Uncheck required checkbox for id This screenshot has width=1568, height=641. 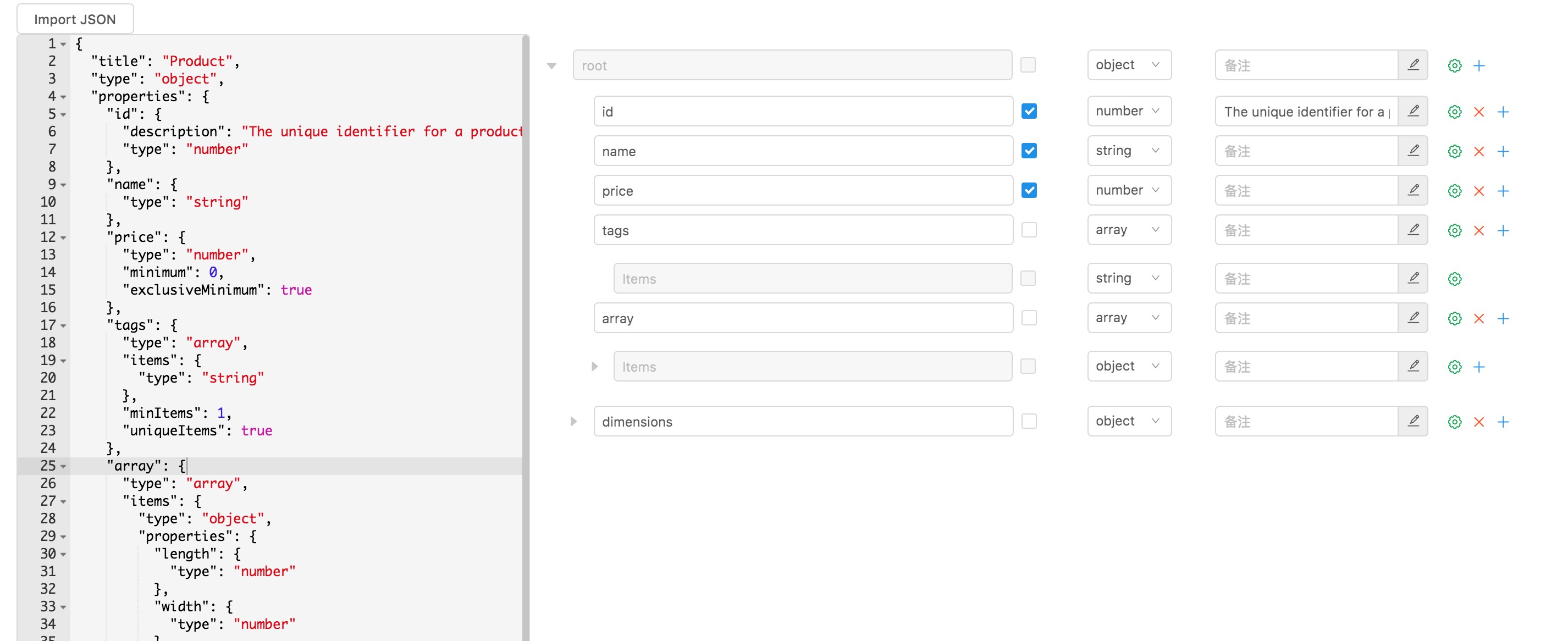[1029, 112]
